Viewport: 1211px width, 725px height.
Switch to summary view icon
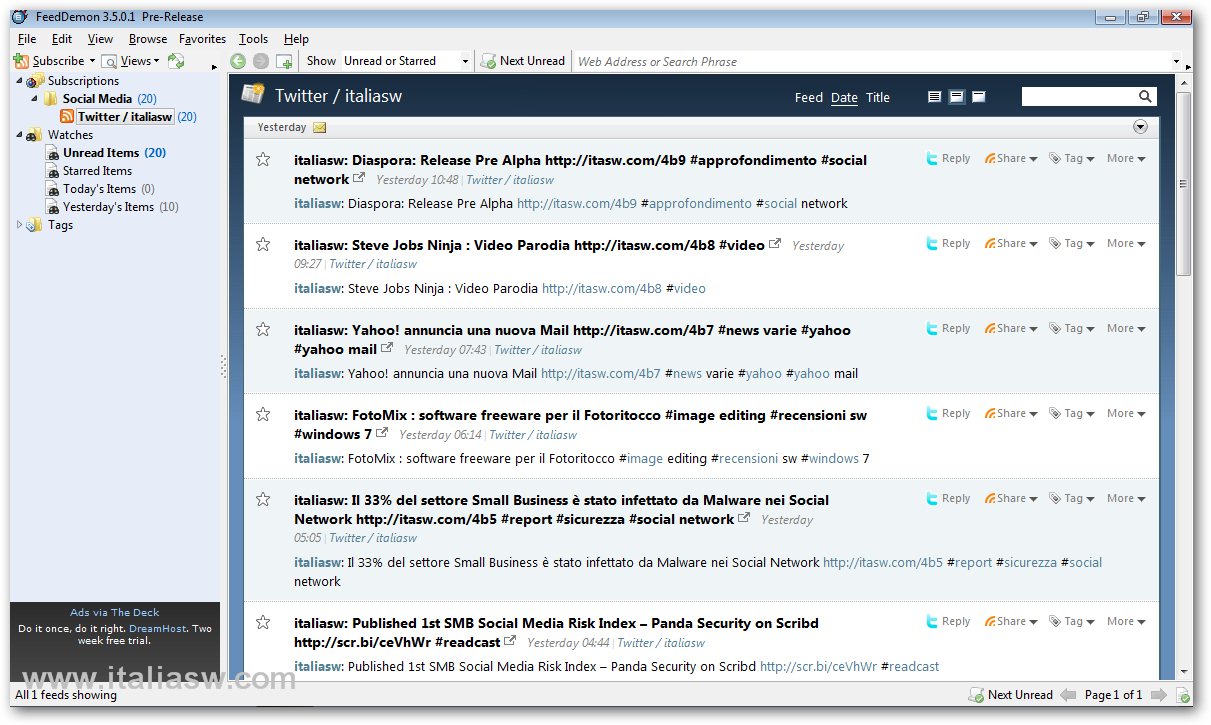coord(957,97)
